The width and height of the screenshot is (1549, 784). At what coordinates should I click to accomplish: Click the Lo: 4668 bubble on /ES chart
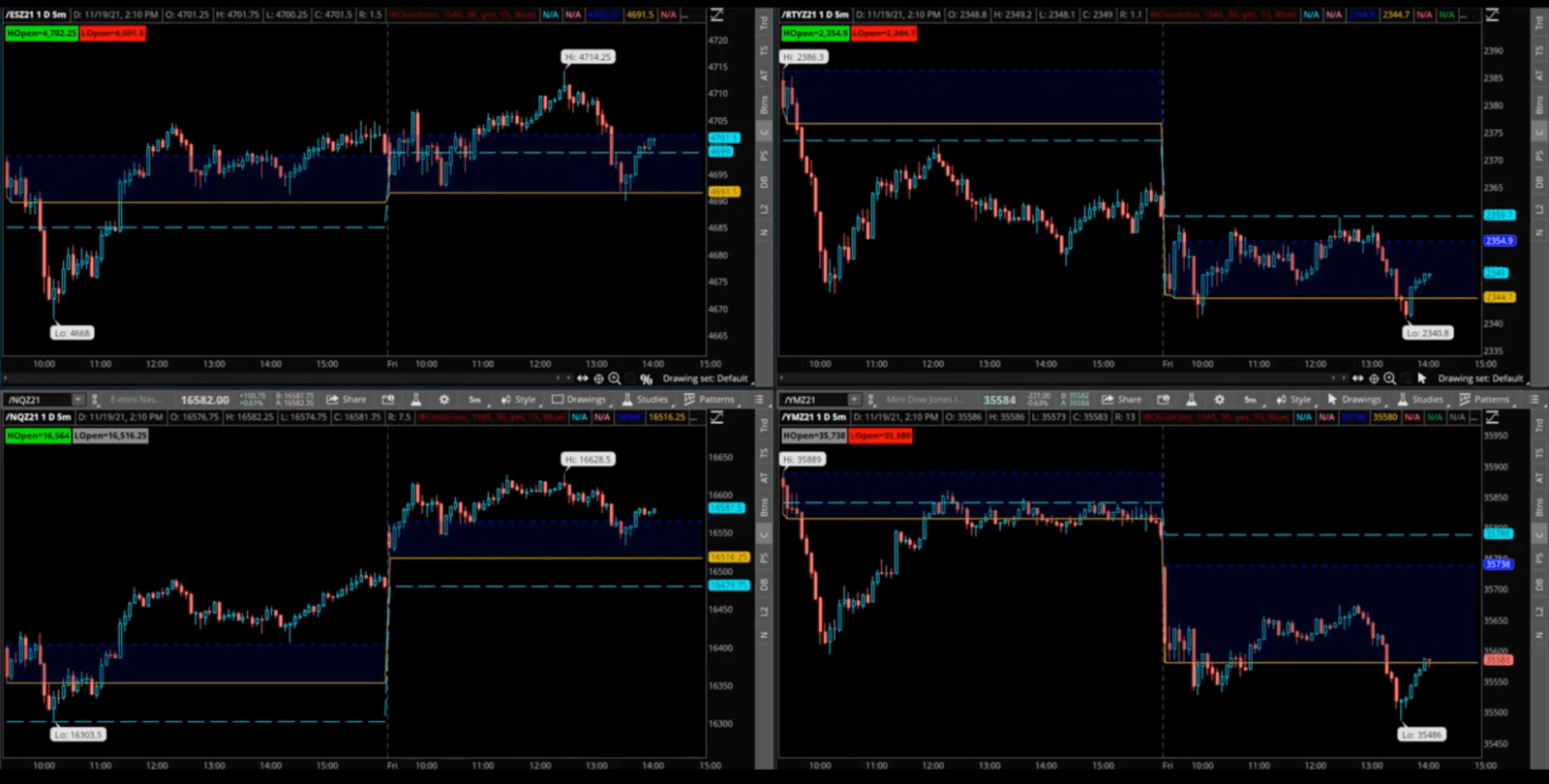pos(73,333)
